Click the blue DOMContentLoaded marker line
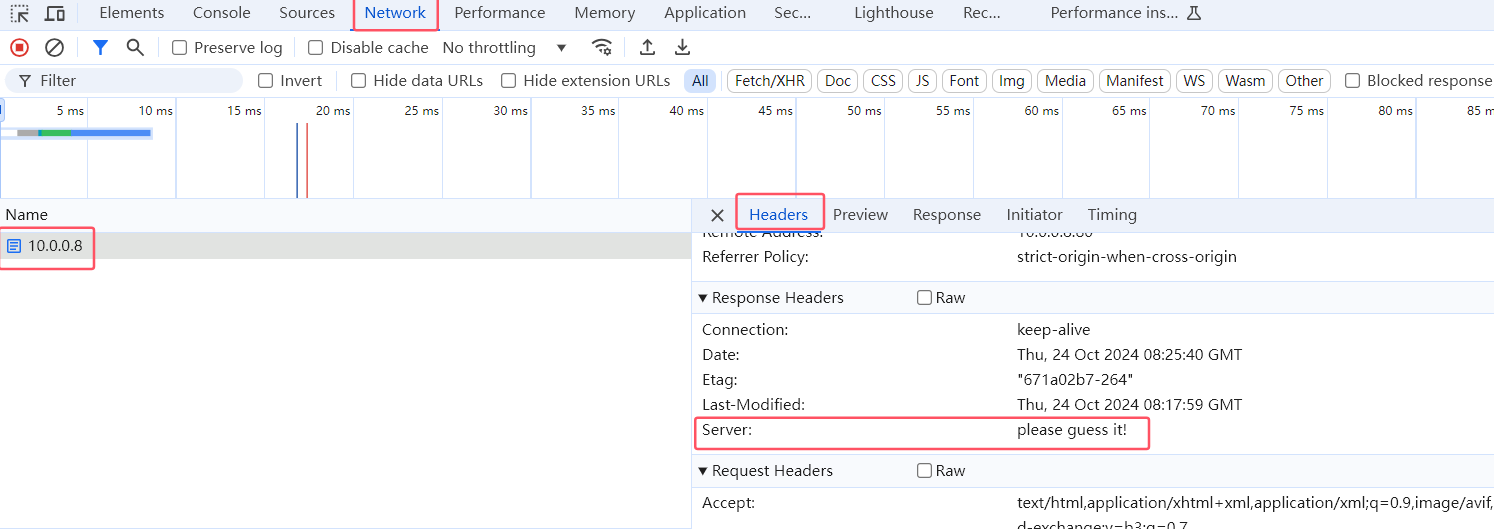The image size is (1494, 529). pyautogui.click(x=297, y=160)
